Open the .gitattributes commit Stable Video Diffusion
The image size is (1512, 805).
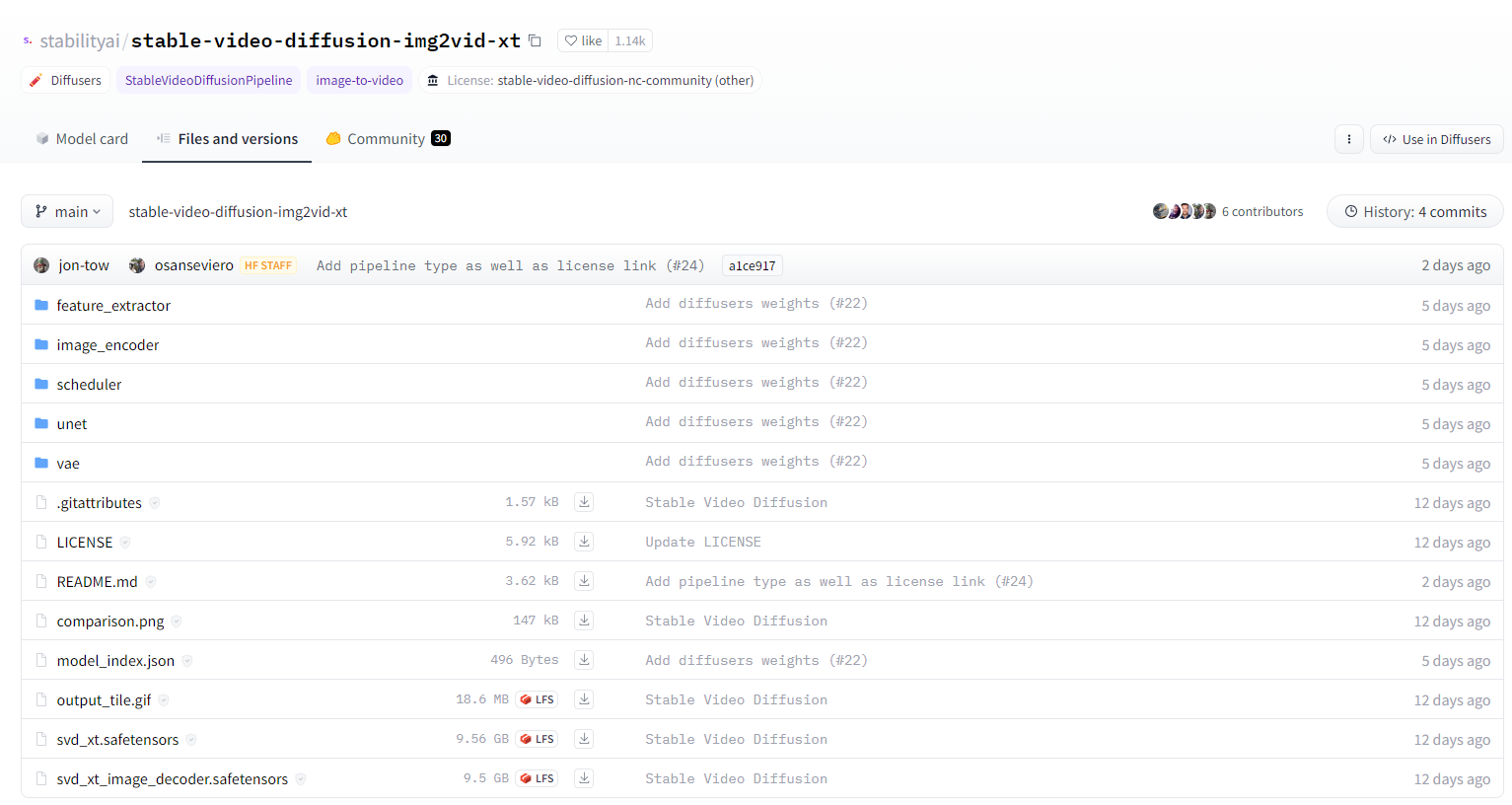737,503
